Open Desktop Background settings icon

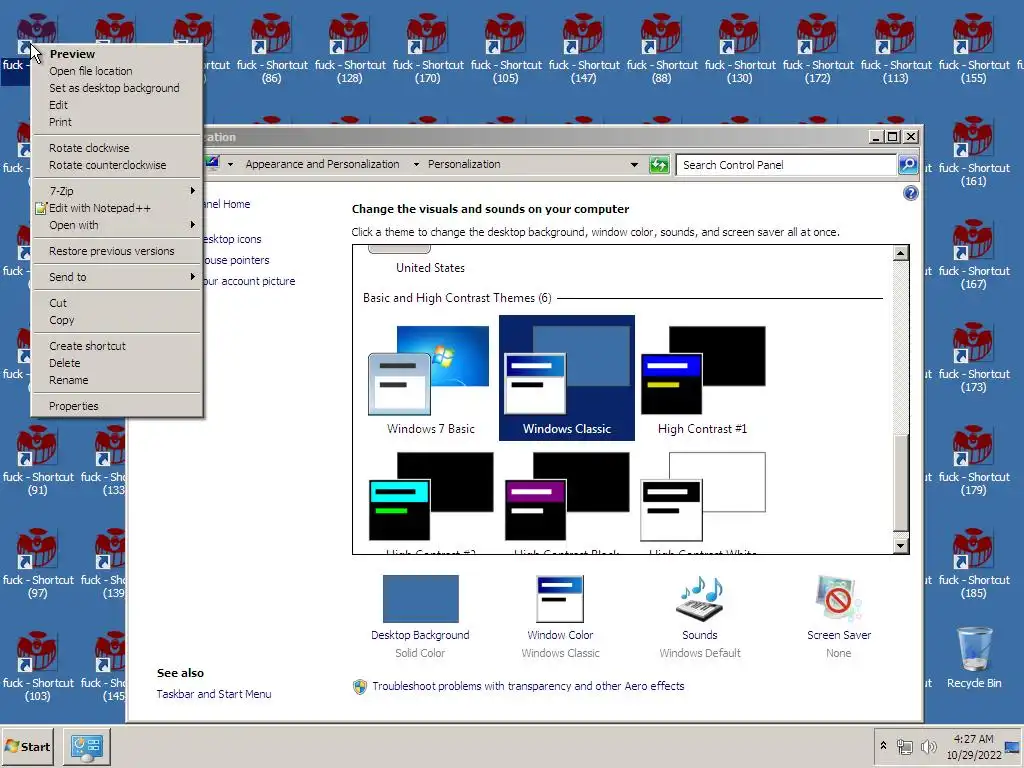click(421, 599)
